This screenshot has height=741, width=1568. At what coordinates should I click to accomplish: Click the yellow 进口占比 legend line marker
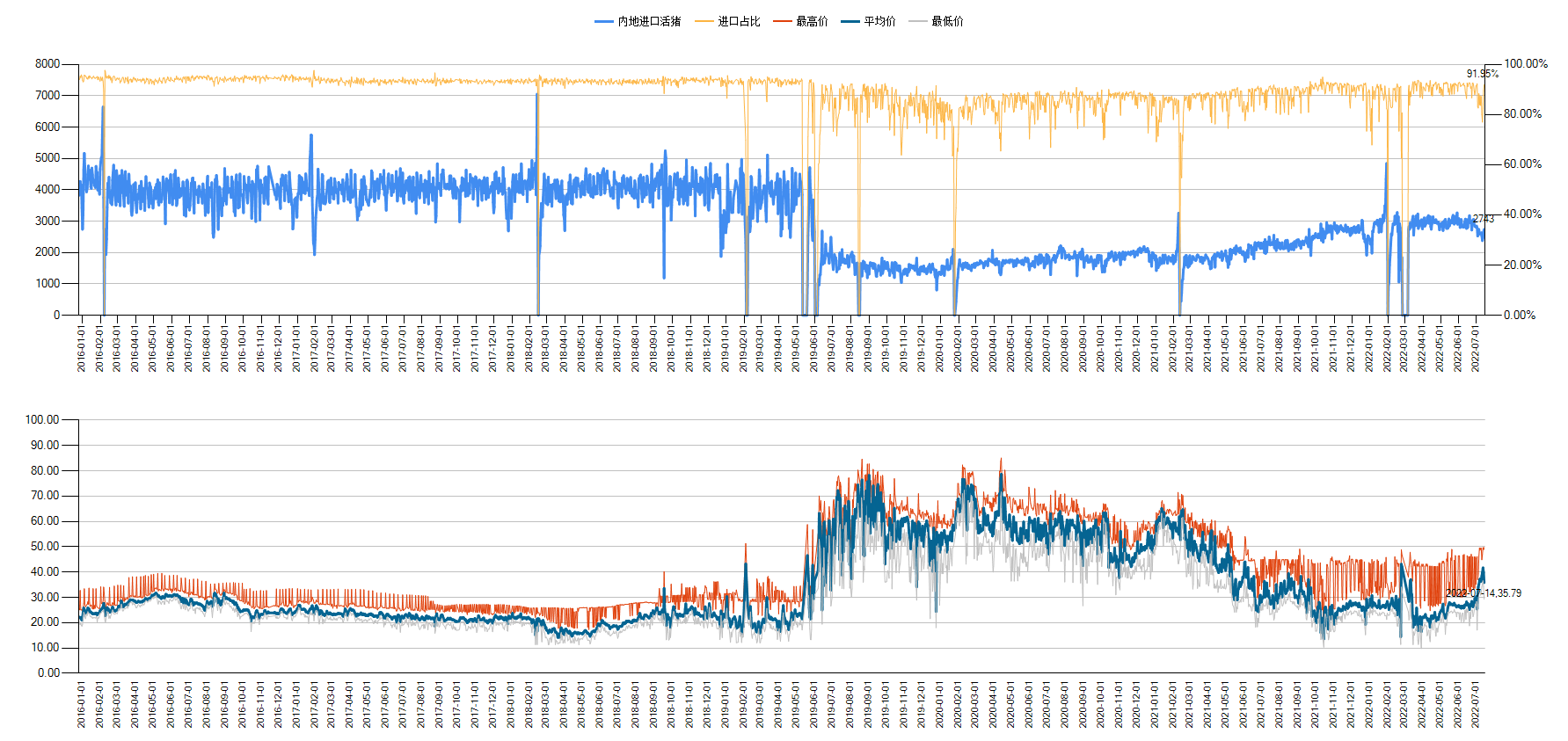click(x=704, y=21)
